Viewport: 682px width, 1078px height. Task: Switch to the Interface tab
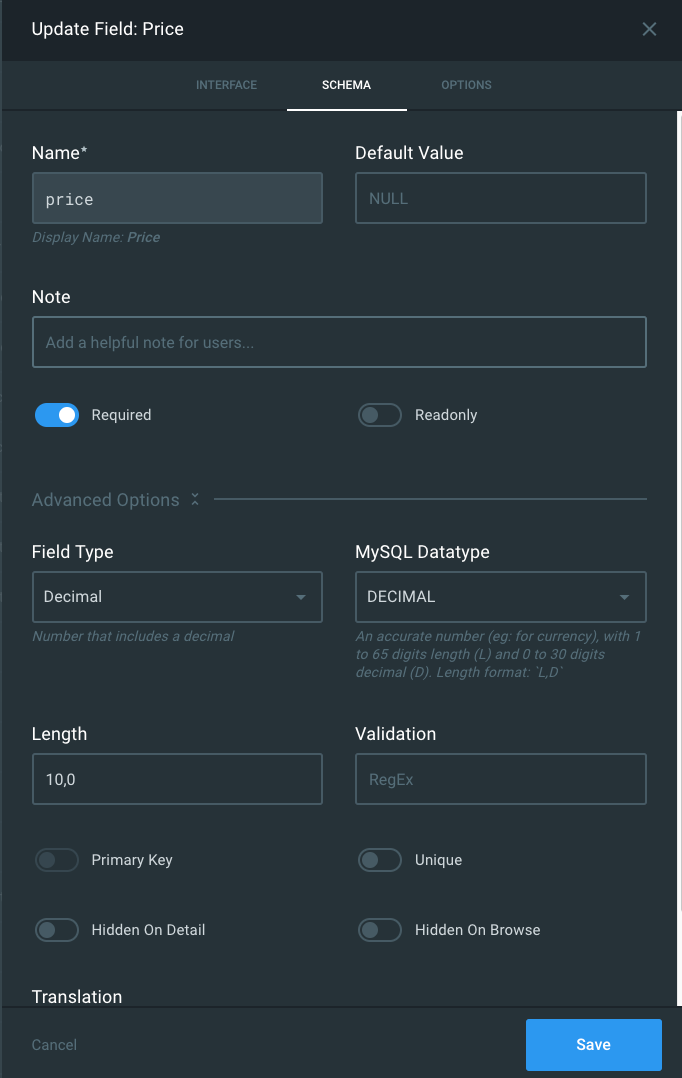point(226,85)
